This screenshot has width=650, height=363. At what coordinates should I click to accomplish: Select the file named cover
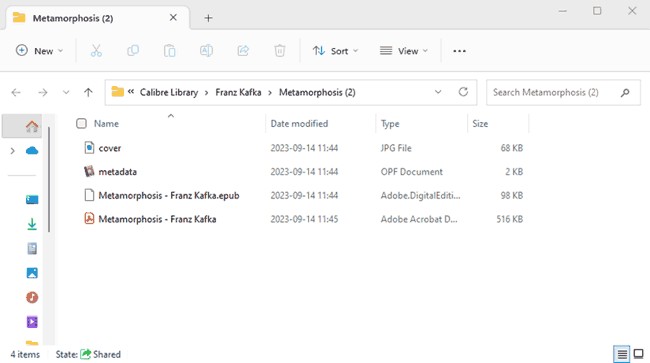tap(109, 148)
